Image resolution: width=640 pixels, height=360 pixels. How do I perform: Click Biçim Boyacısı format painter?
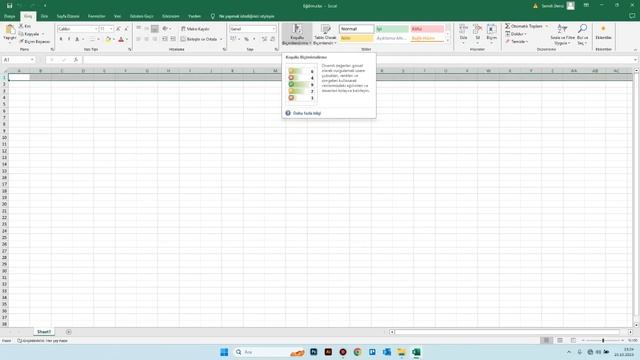pos(35,41)
